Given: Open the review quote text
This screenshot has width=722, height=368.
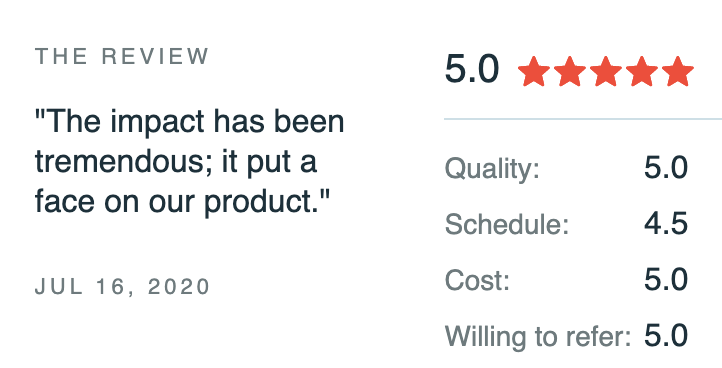Looking at the screenshot, I should (x=189, y=161).
